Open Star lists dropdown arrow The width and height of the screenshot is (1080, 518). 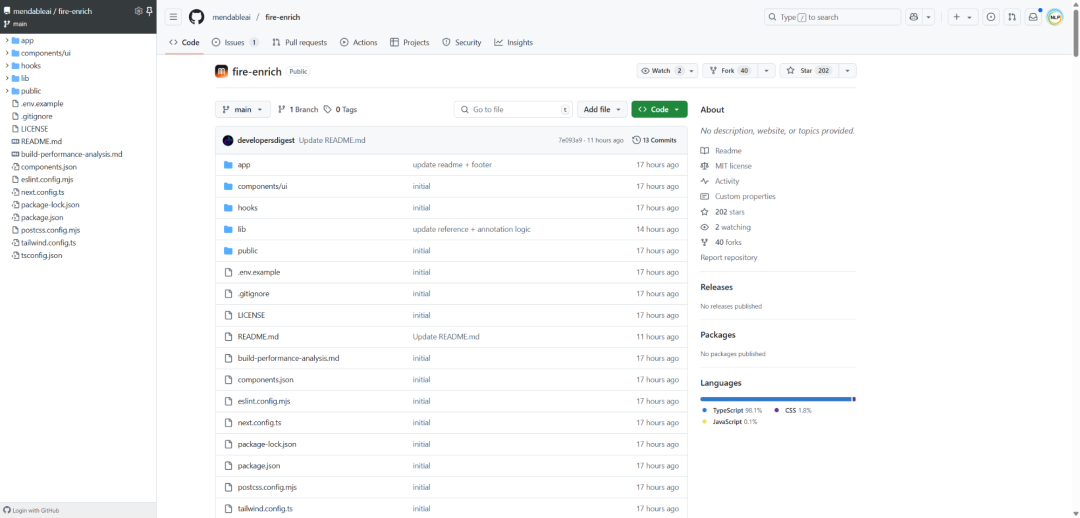[847, 71]
